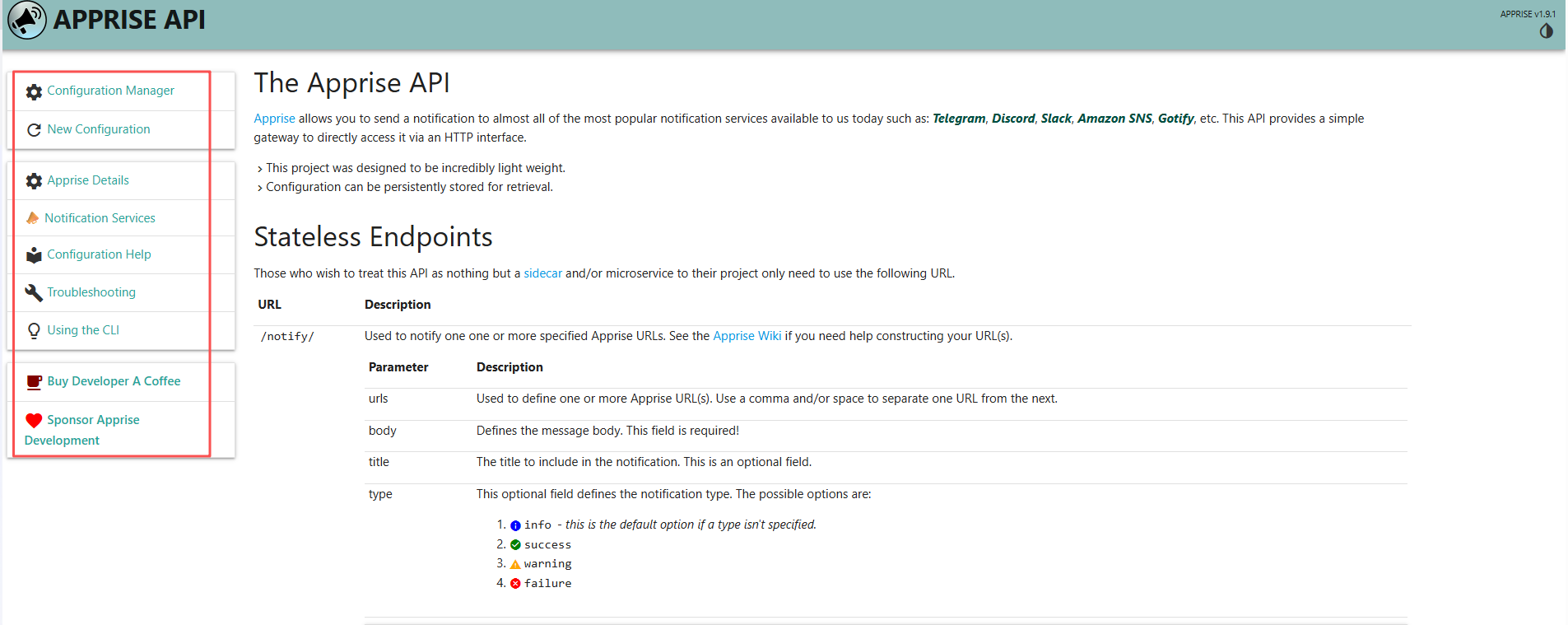Click the New Configuration refresh icon
The image size is (1568, 625).
pyautogui.click(x=34, y=130)
